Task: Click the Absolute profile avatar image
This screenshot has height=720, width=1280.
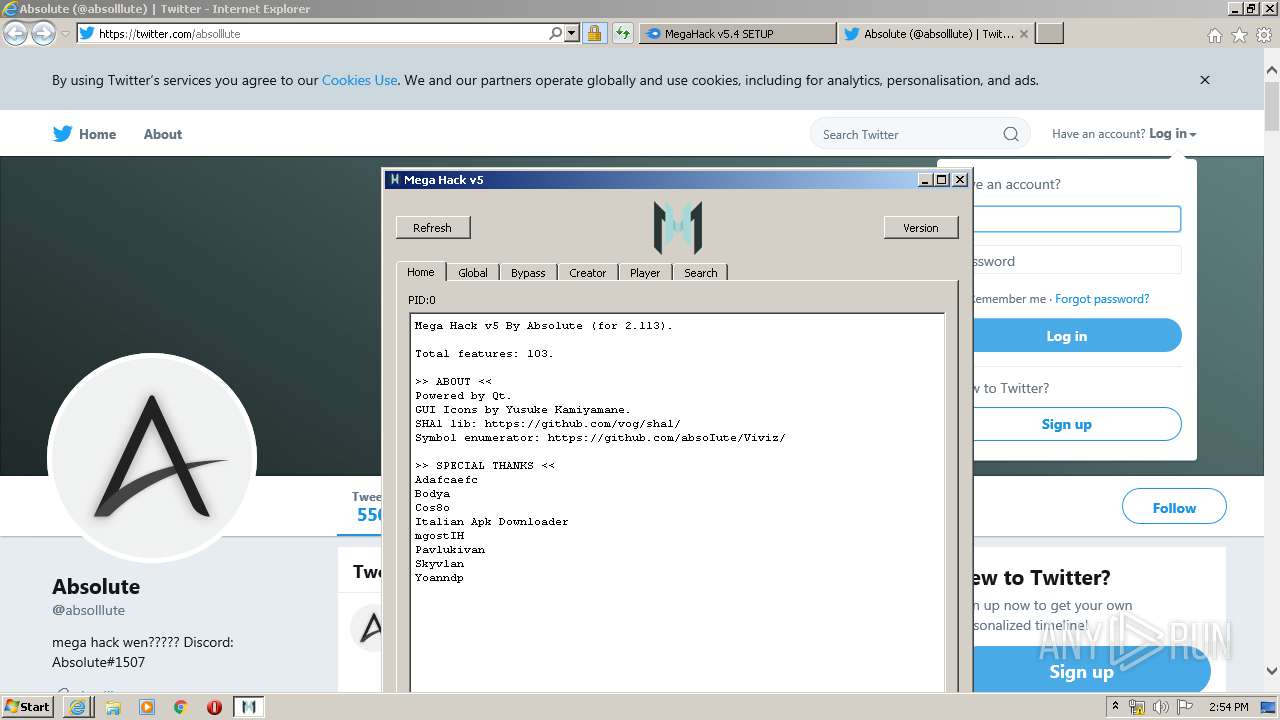Action: click(152, 457)
